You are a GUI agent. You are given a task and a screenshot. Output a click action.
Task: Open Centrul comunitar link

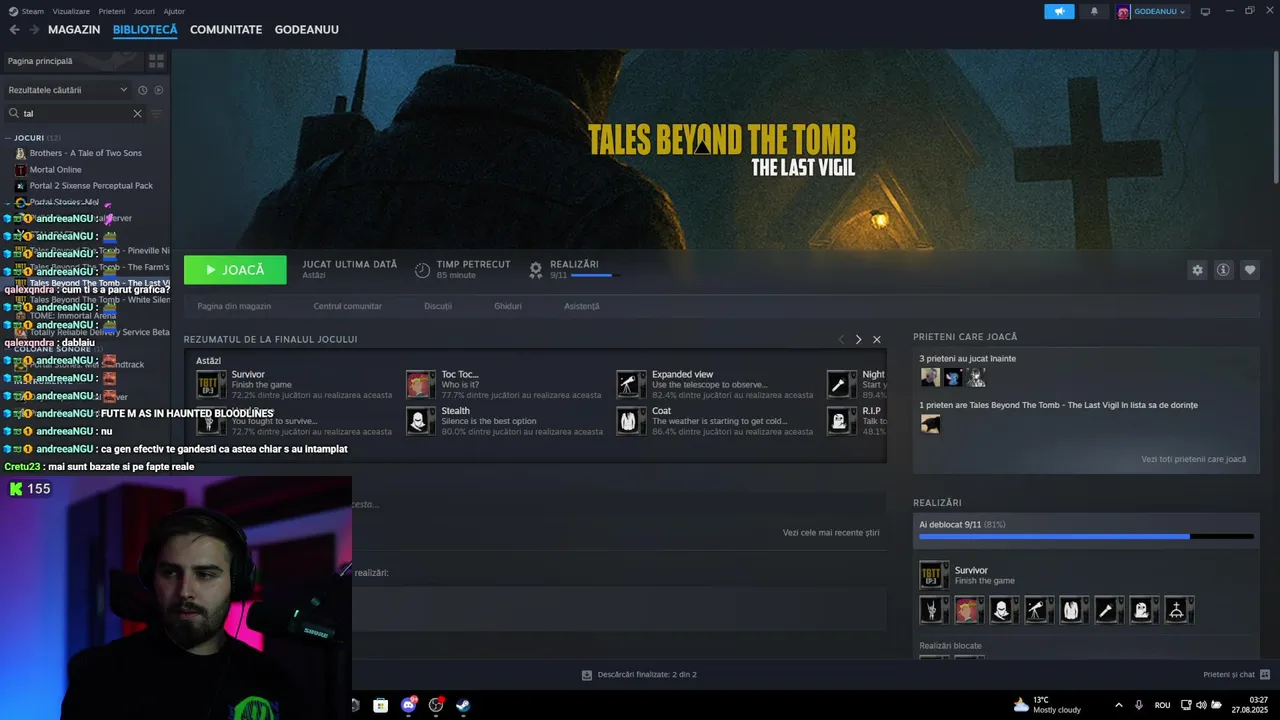[x=348, y=306]
